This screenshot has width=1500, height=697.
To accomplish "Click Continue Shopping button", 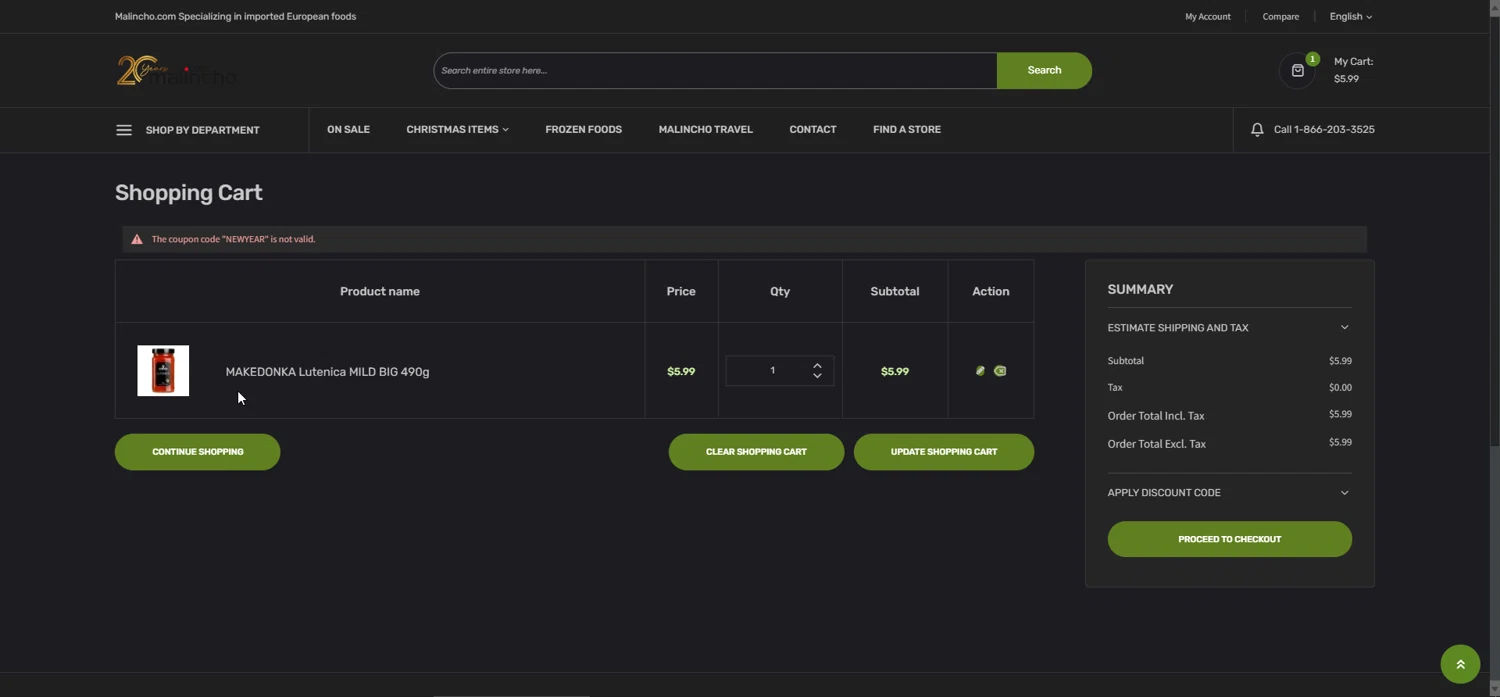I will [198, 452].
